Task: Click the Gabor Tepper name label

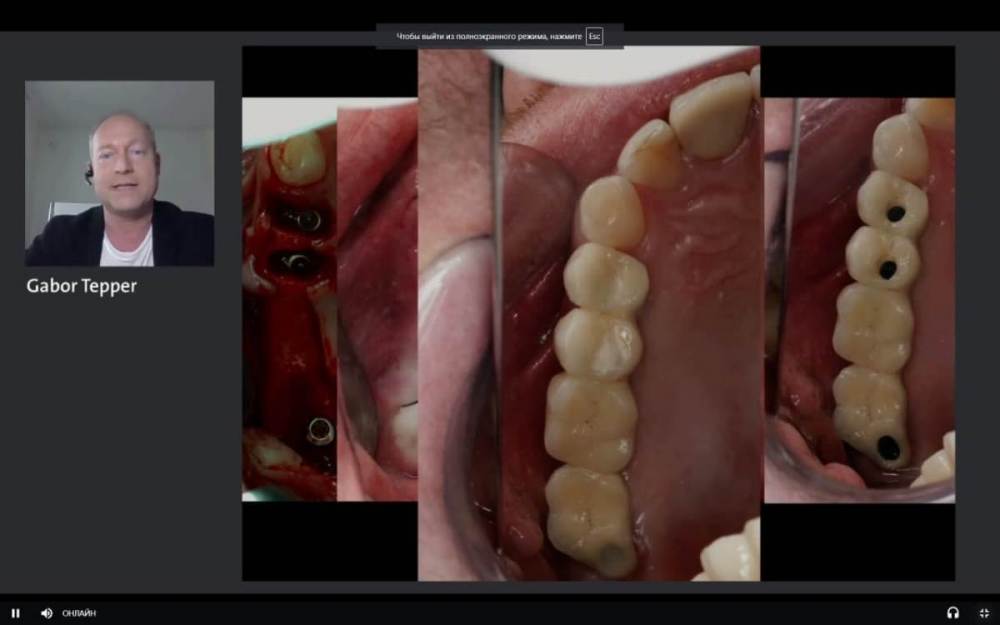Action: (82, 287)
